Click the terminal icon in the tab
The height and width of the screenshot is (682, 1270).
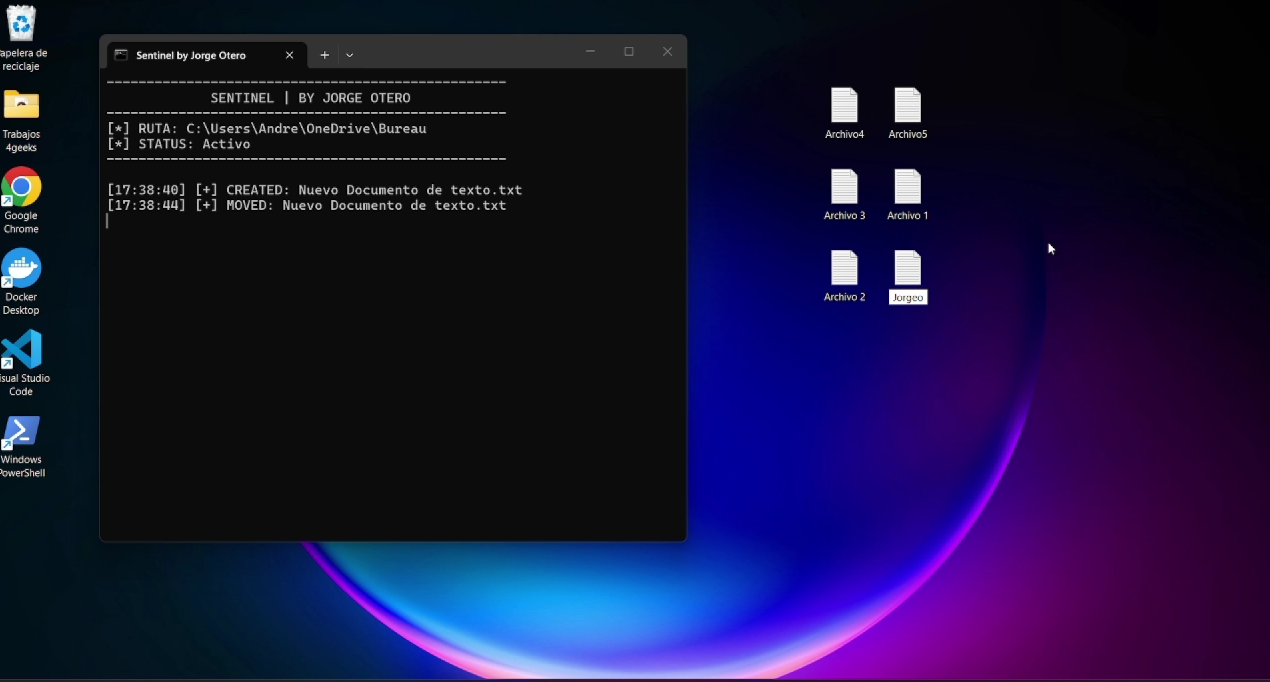point(121,55)
